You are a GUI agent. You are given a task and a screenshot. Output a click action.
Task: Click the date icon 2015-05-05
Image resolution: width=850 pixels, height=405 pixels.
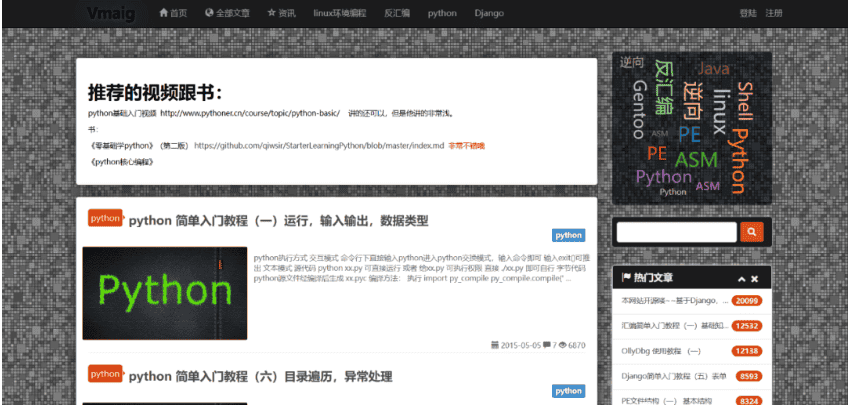[494, 345]
